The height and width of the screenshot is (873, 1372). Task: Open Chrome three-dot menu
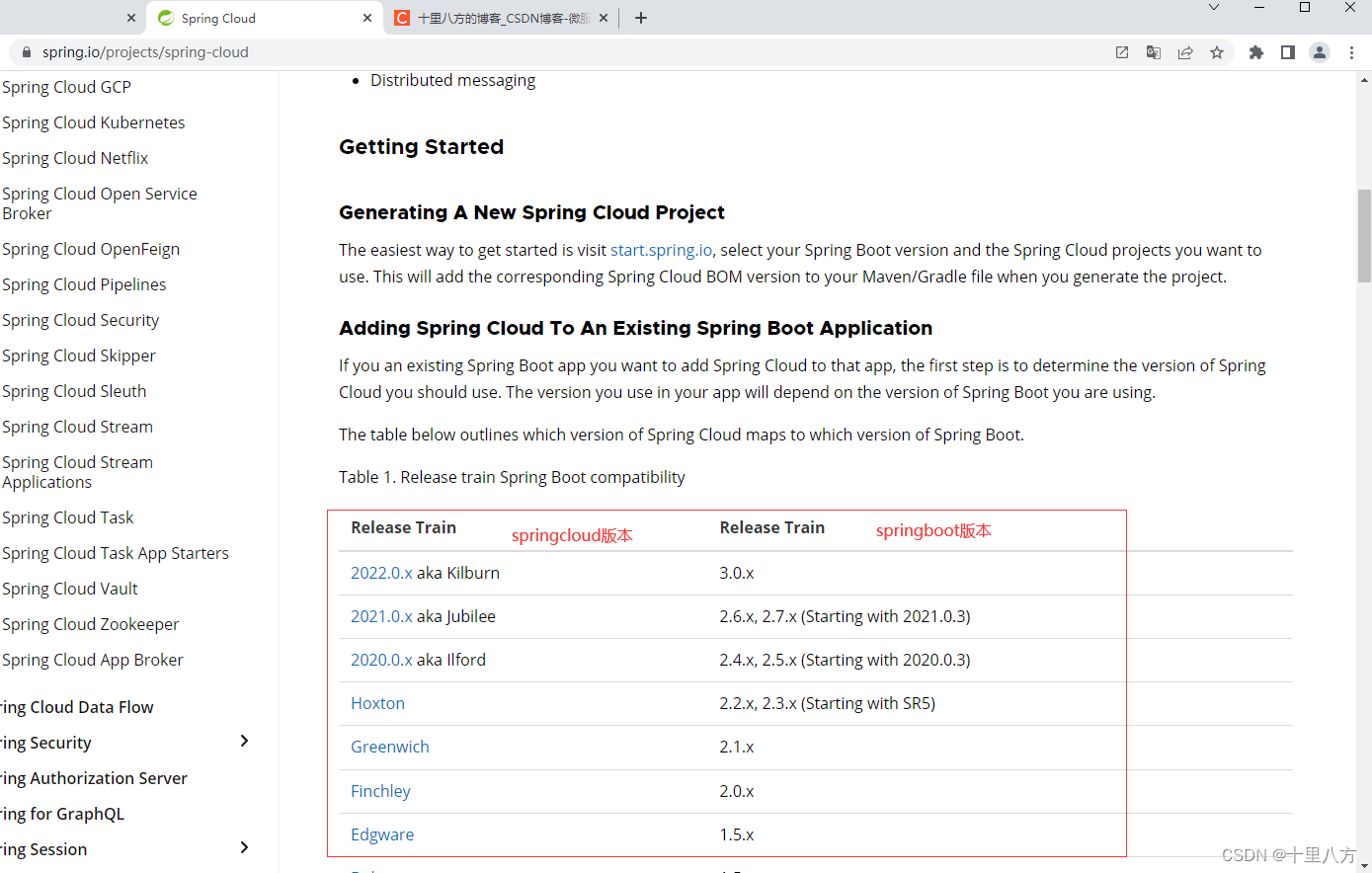tap(1351, 52)
